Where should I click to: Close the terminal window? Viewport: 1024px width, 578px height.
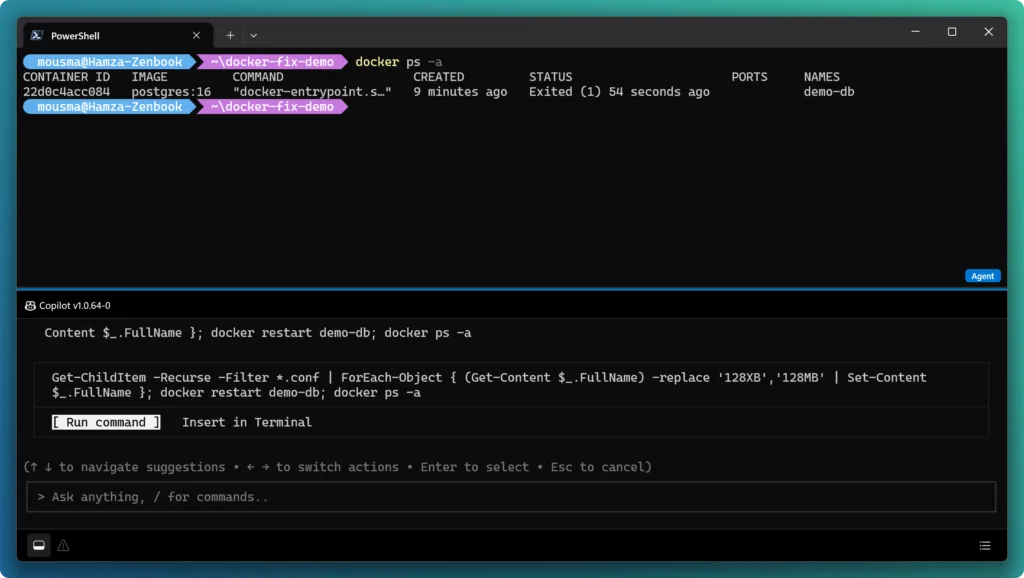point(989,32)
